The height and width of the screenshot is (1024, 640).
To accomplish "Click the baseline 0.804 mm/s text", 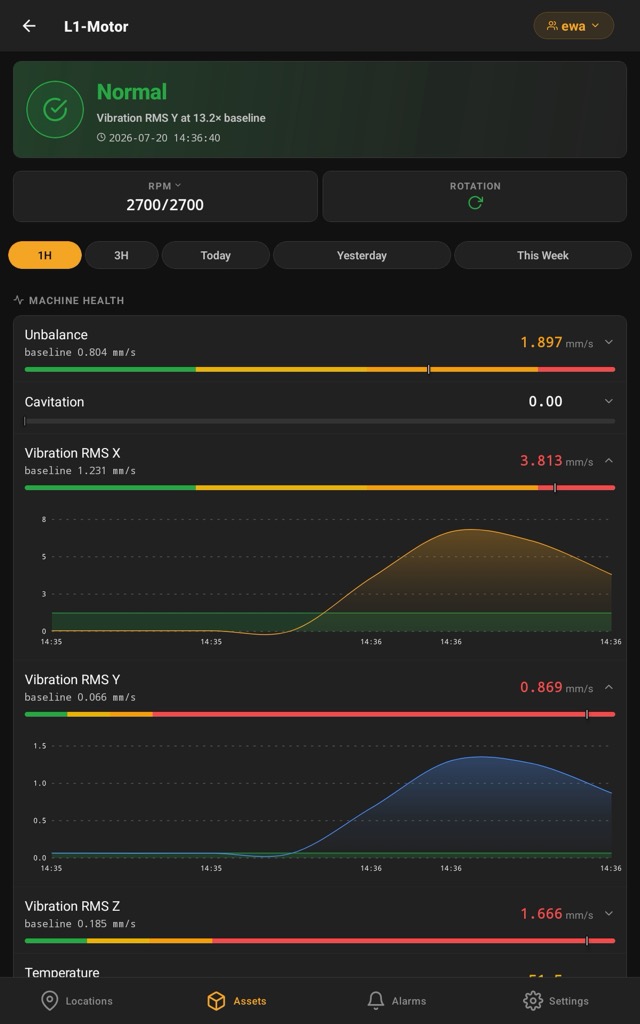I will tap(80, 353).
